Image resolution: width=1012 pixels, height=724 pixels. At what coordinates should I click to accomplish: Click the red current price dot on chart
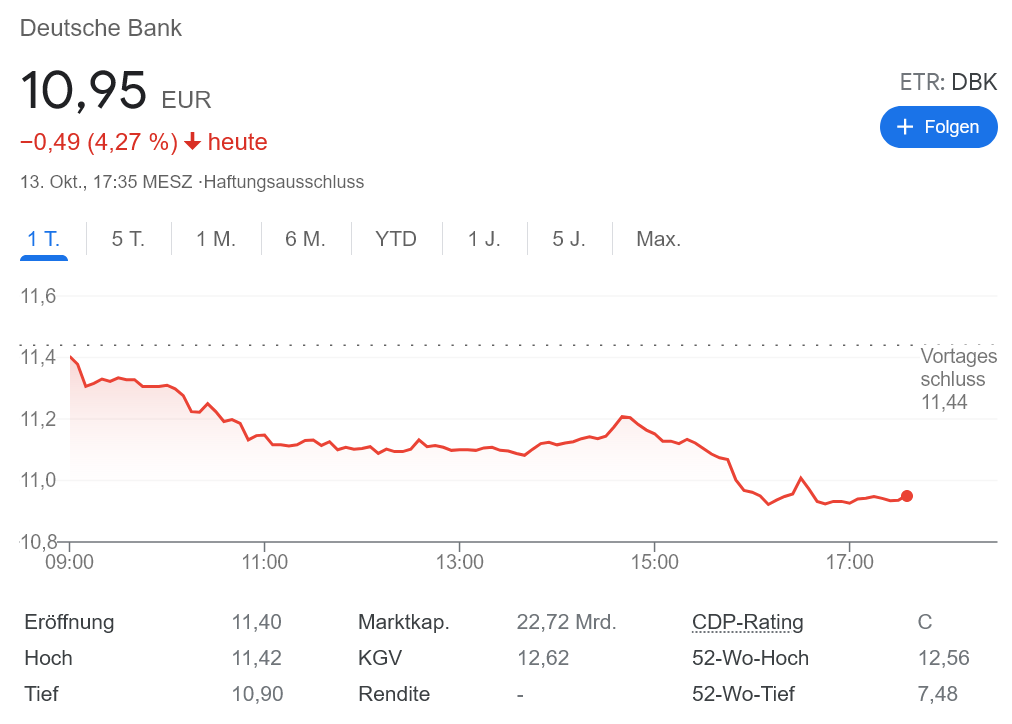point(907,496)
